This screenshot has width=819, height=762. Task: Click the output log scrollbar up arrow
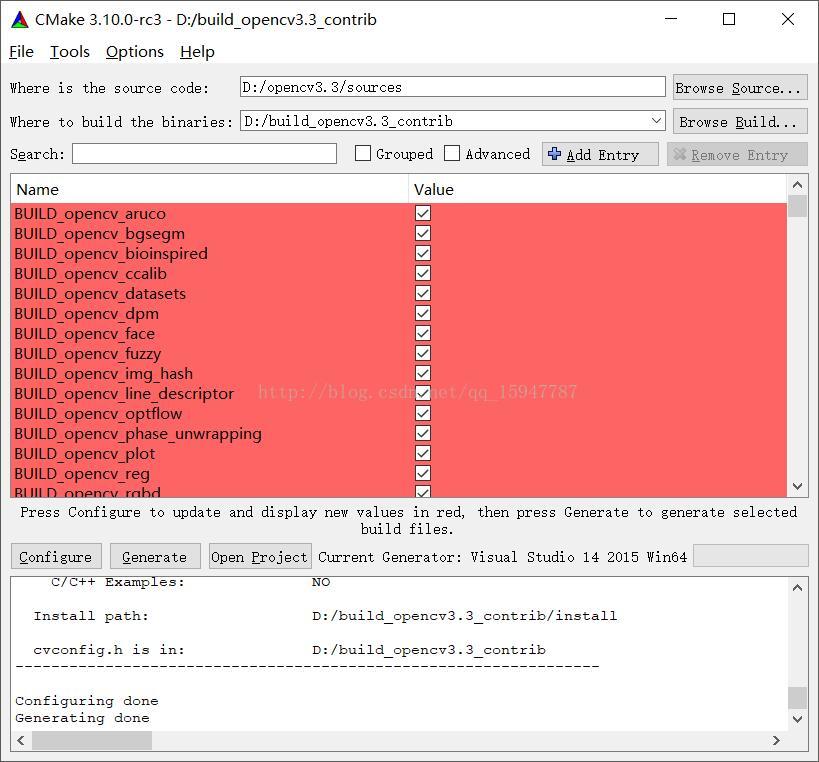click(x=797, y=588)
